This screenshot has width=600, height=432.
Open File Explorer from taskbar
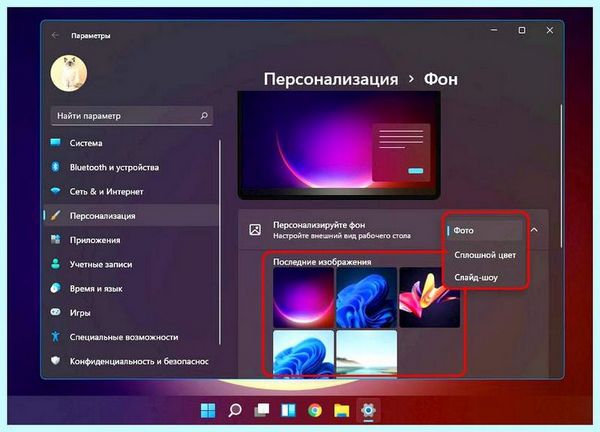(342, 411)
